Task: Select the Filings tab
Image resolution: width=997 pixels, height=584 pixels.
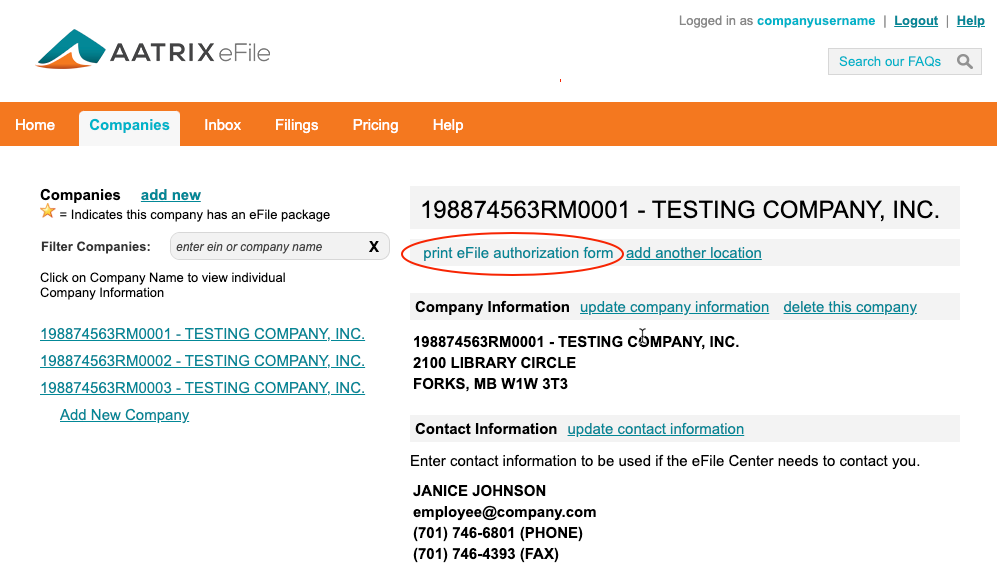Action: click(x=296, y=124)
